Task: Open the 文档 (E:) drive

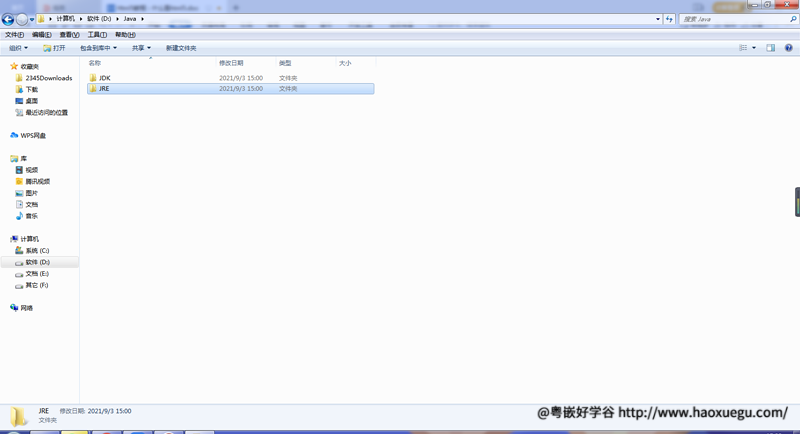Action: pos(37,274)
